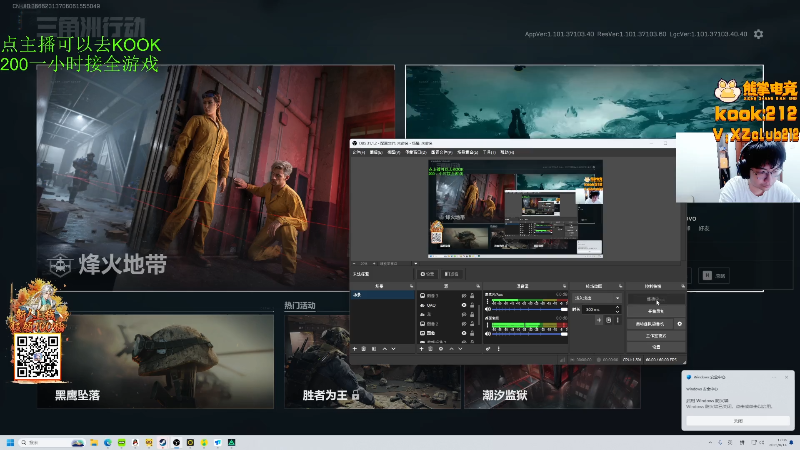Add a new scene in OBS scenes panel
Screen dimensions: 800x450
355,348
